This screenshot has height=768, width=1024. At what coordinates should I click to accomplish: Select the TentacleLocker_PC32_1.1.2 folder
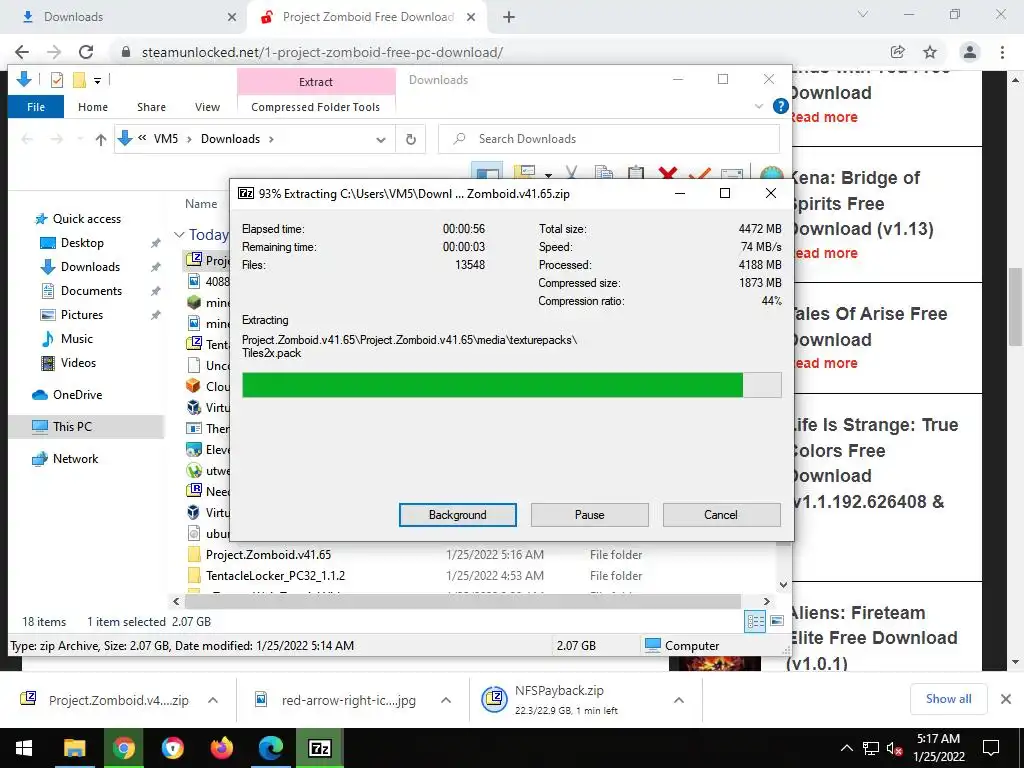275,575
